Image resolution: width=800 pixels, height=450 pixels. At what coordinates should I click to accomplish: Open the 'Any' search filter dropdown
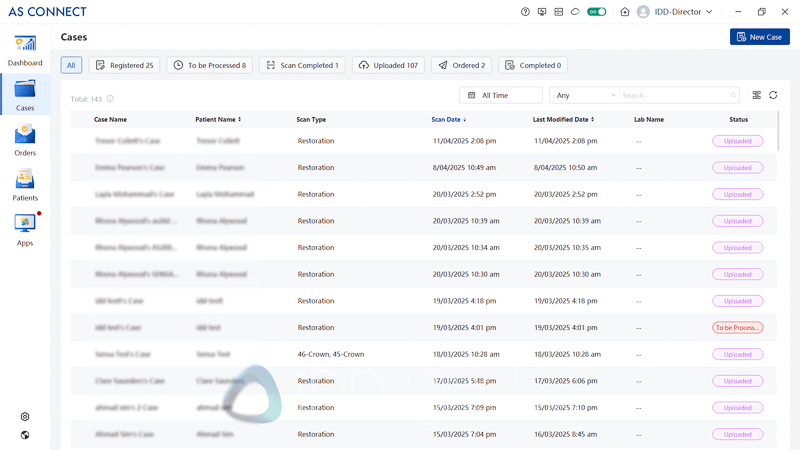tap(584, 95)
